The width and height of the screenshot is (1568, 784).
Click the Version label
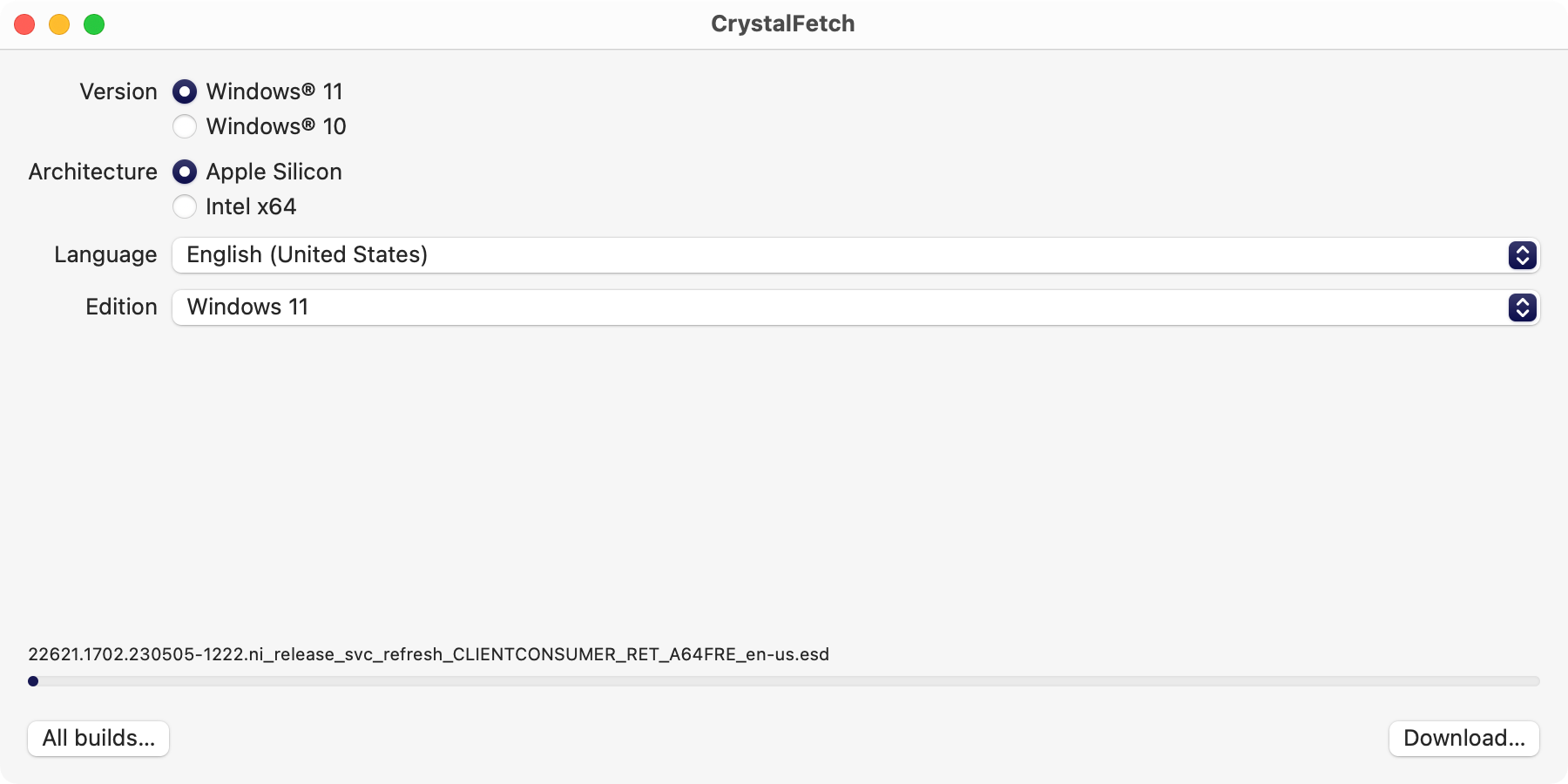(118, 91)
